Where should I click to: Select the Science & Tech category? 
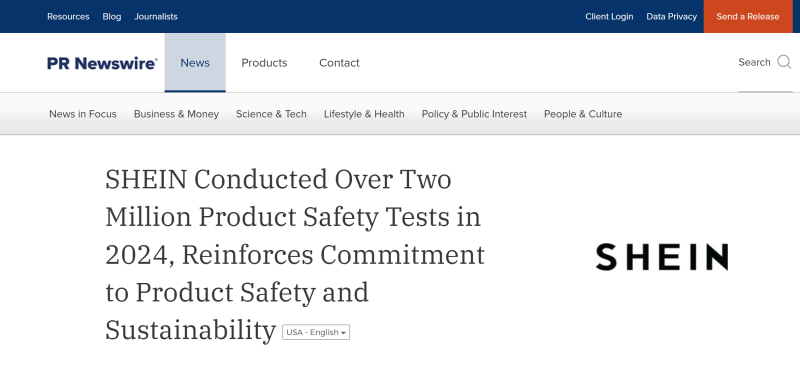click(271, 114)
